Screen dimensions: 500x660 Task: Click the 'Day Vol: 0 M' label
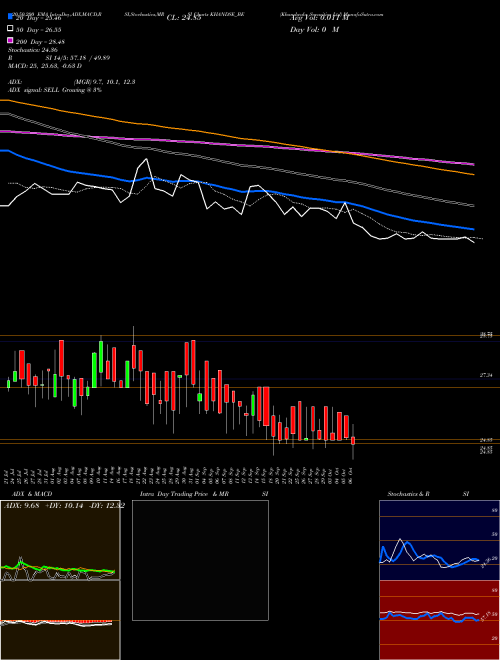click(314, 29)
